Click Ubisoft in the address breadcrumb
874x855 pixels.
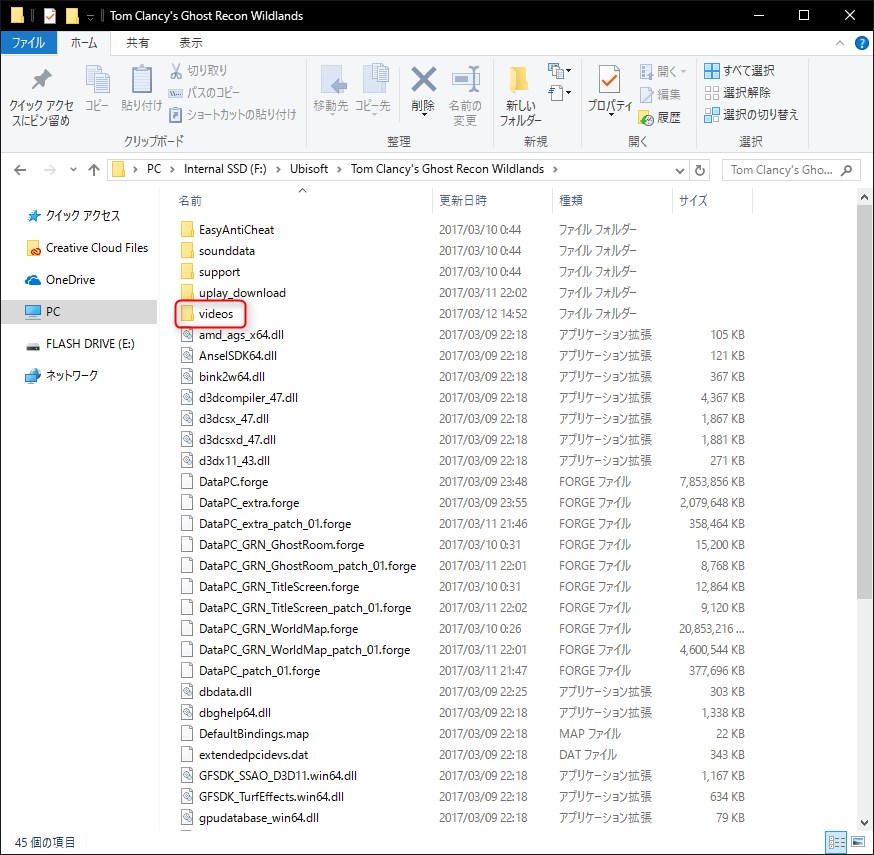tap(309, 169)
